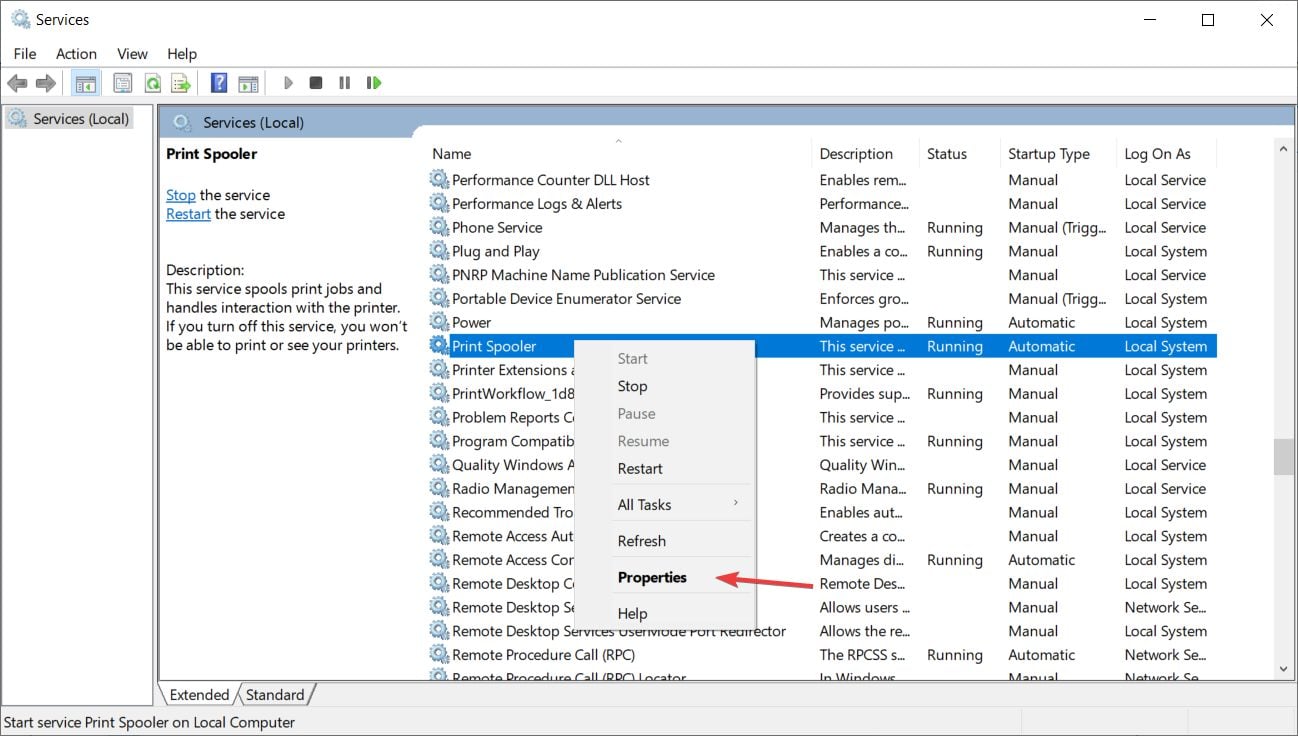Open the View menu
This screenshot has height=736, width=1298.
pyautogui.click(x=132, y=54)
